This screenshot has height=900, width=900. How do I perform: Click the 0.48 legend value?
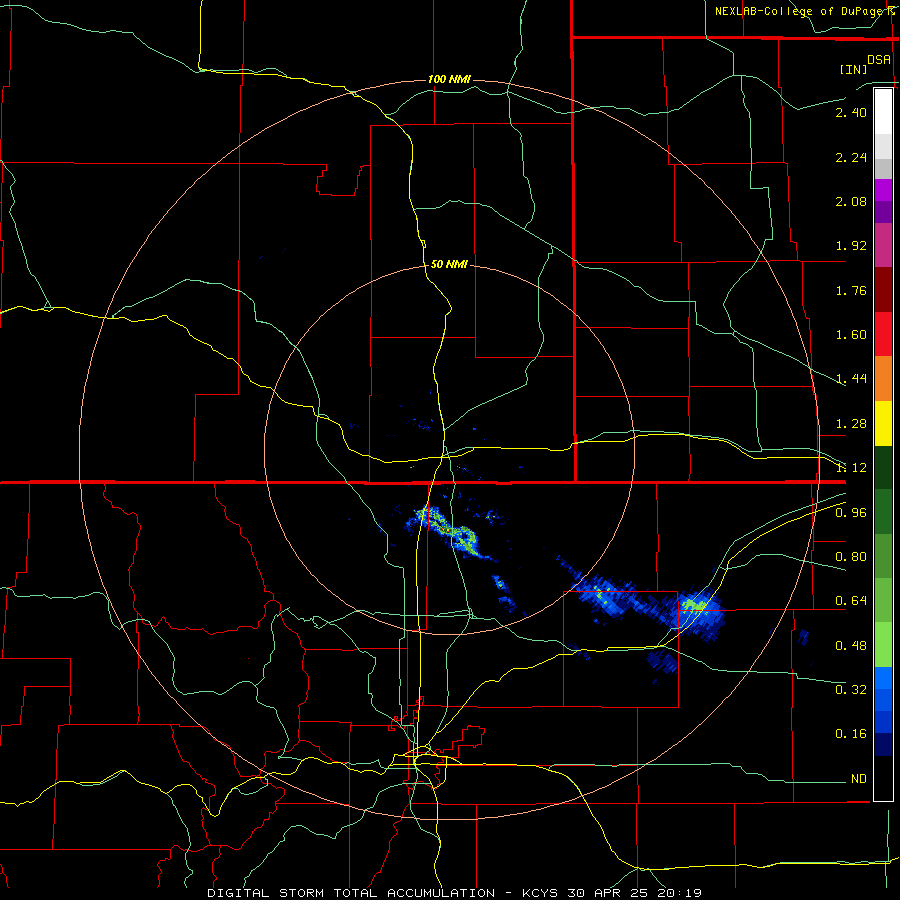click(851, 646)
